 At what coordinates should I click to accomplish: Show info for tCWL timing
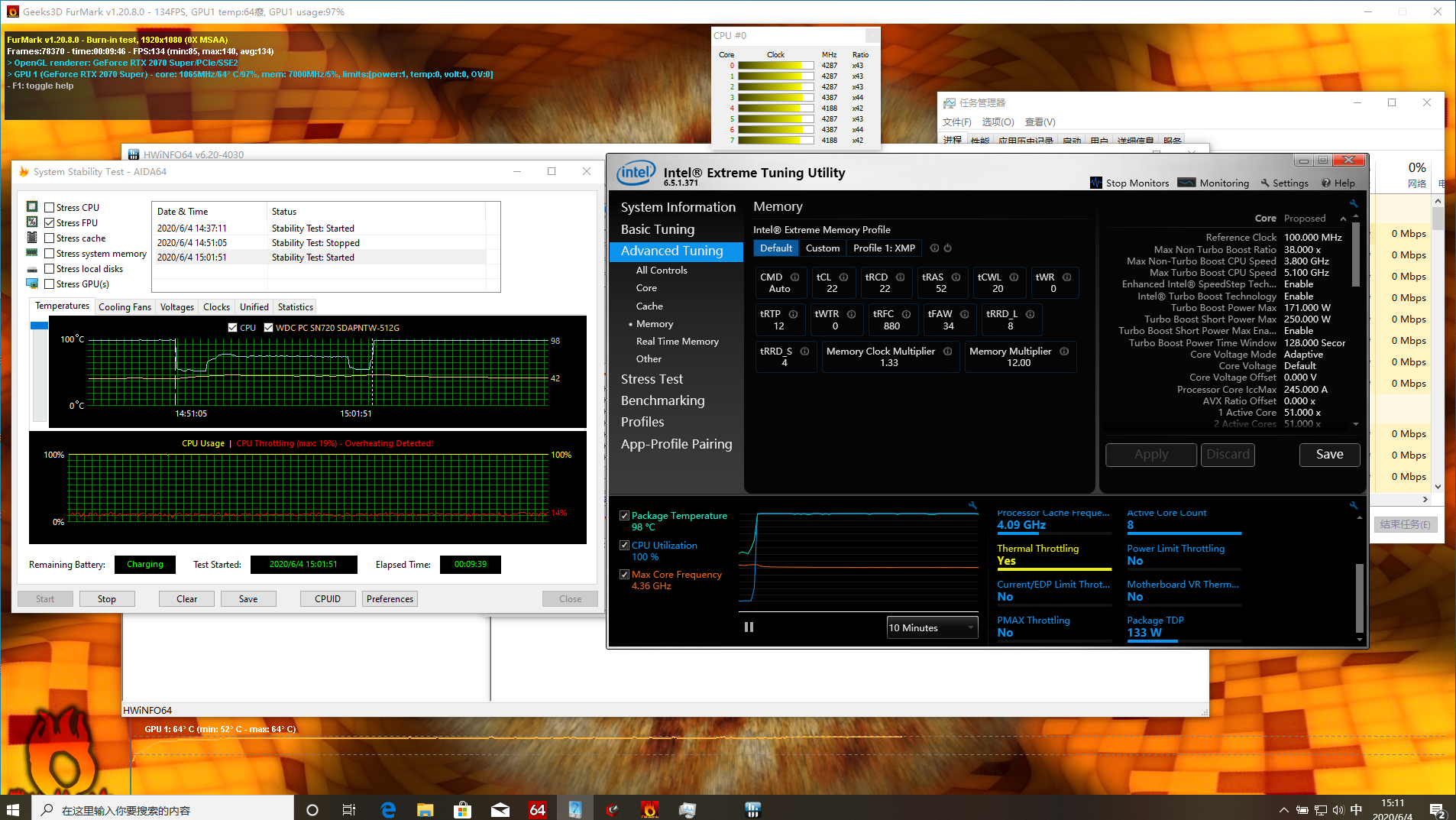[x=1014, y=277]
